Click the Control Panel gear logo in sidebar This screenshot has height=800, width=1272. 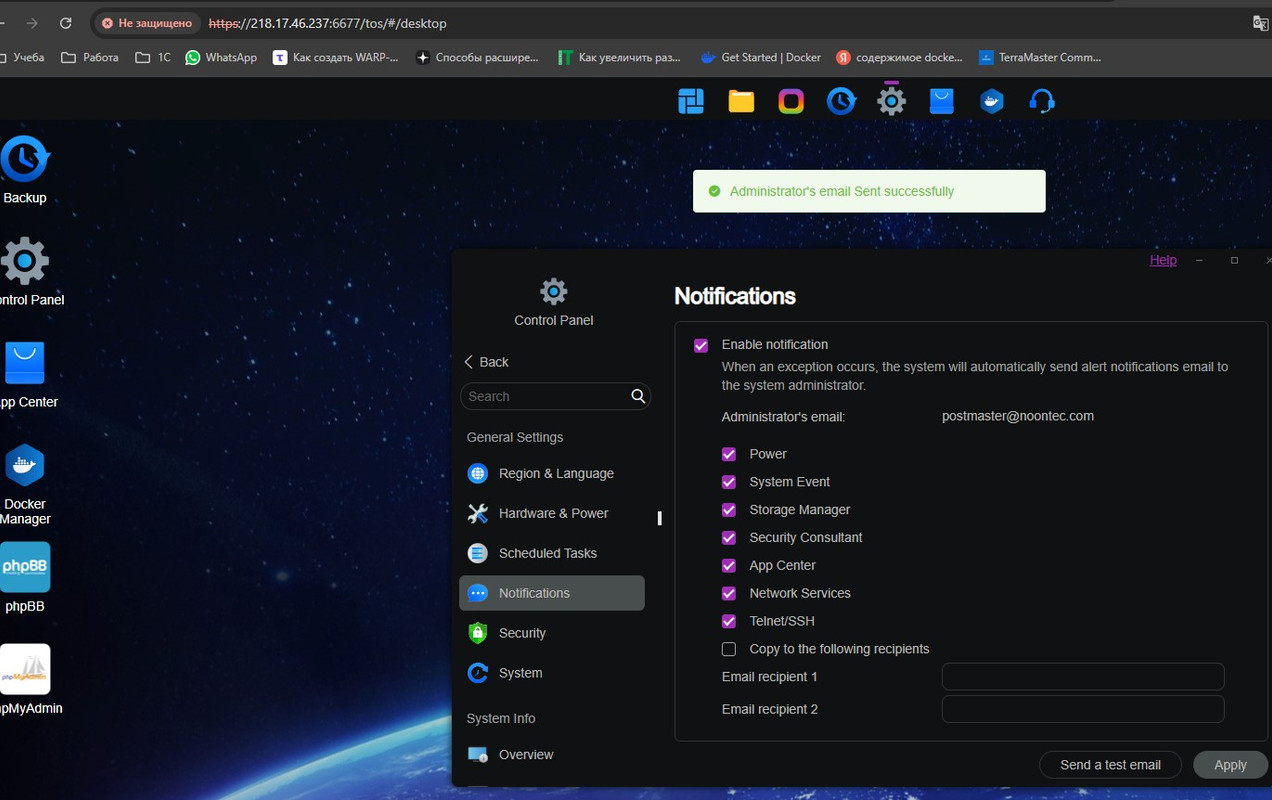click(x=554, y=291)
